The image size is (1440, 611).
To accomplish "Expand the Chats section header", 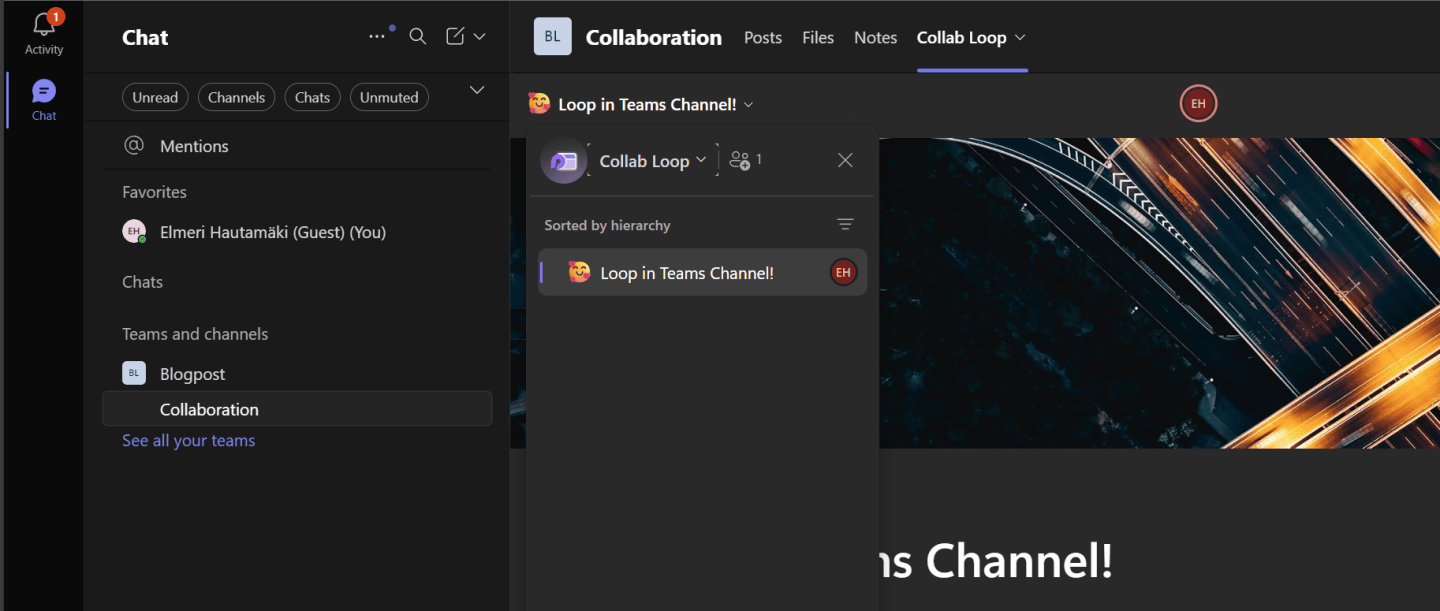I will click(142, 282).
